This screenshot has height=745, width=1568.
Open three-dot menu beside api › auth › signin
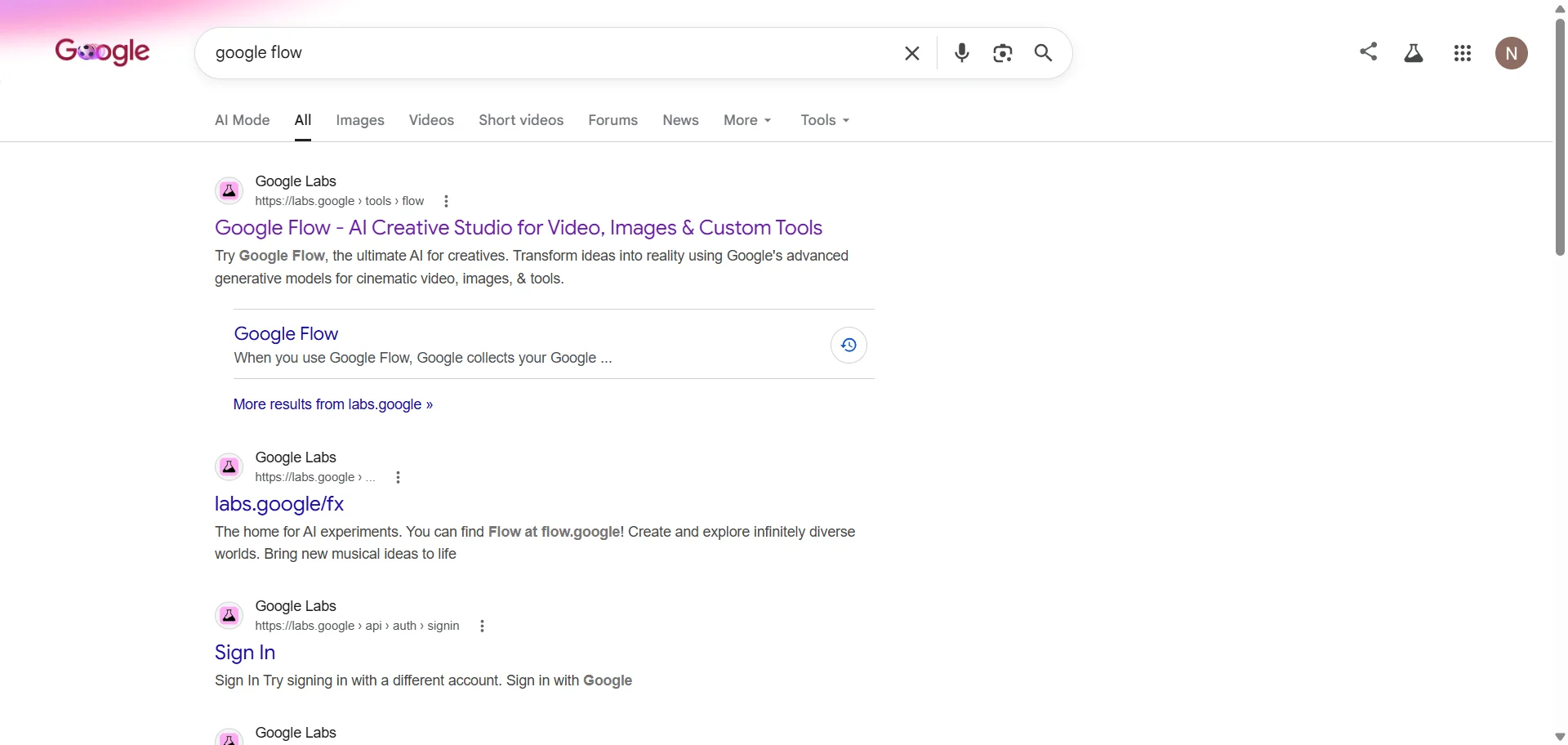pos(483,627)
